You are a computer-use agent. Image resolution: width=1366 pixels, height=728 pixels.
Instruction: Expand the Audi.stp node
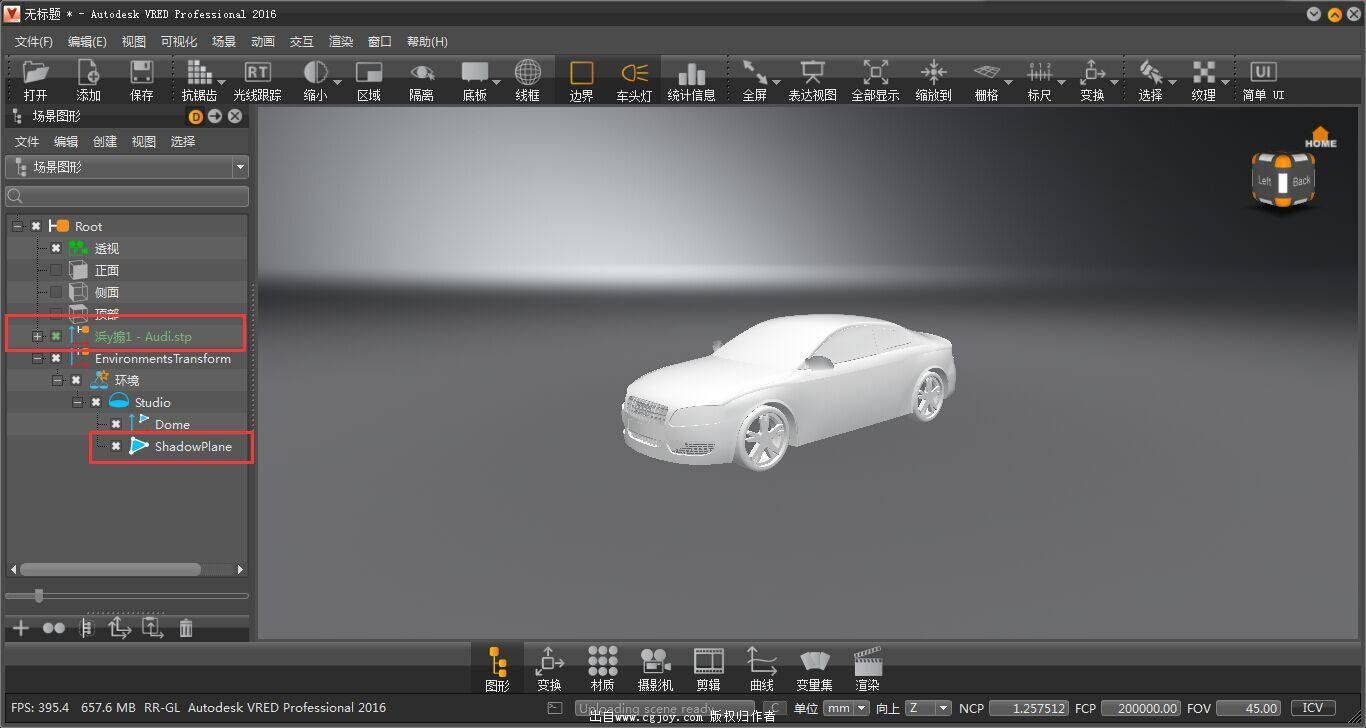(x=38, y=336)
